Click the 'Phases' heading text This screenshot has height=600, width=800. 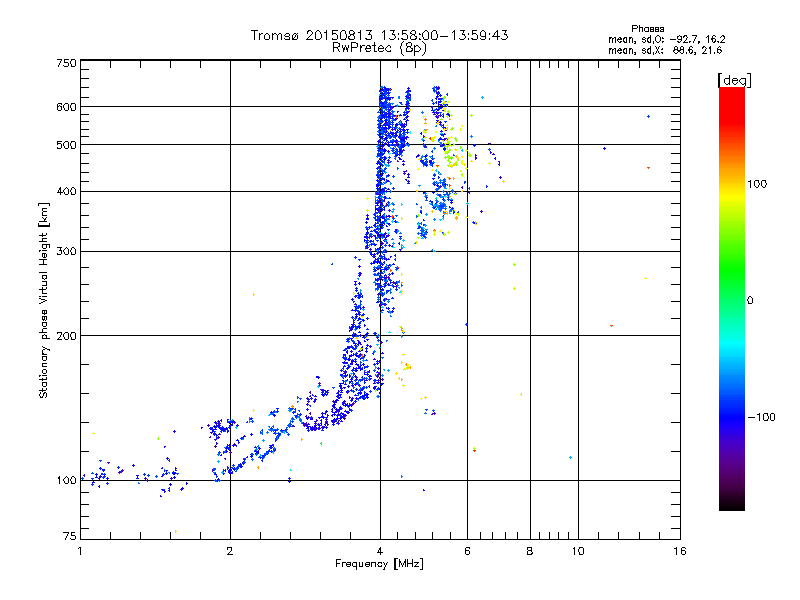647,29
